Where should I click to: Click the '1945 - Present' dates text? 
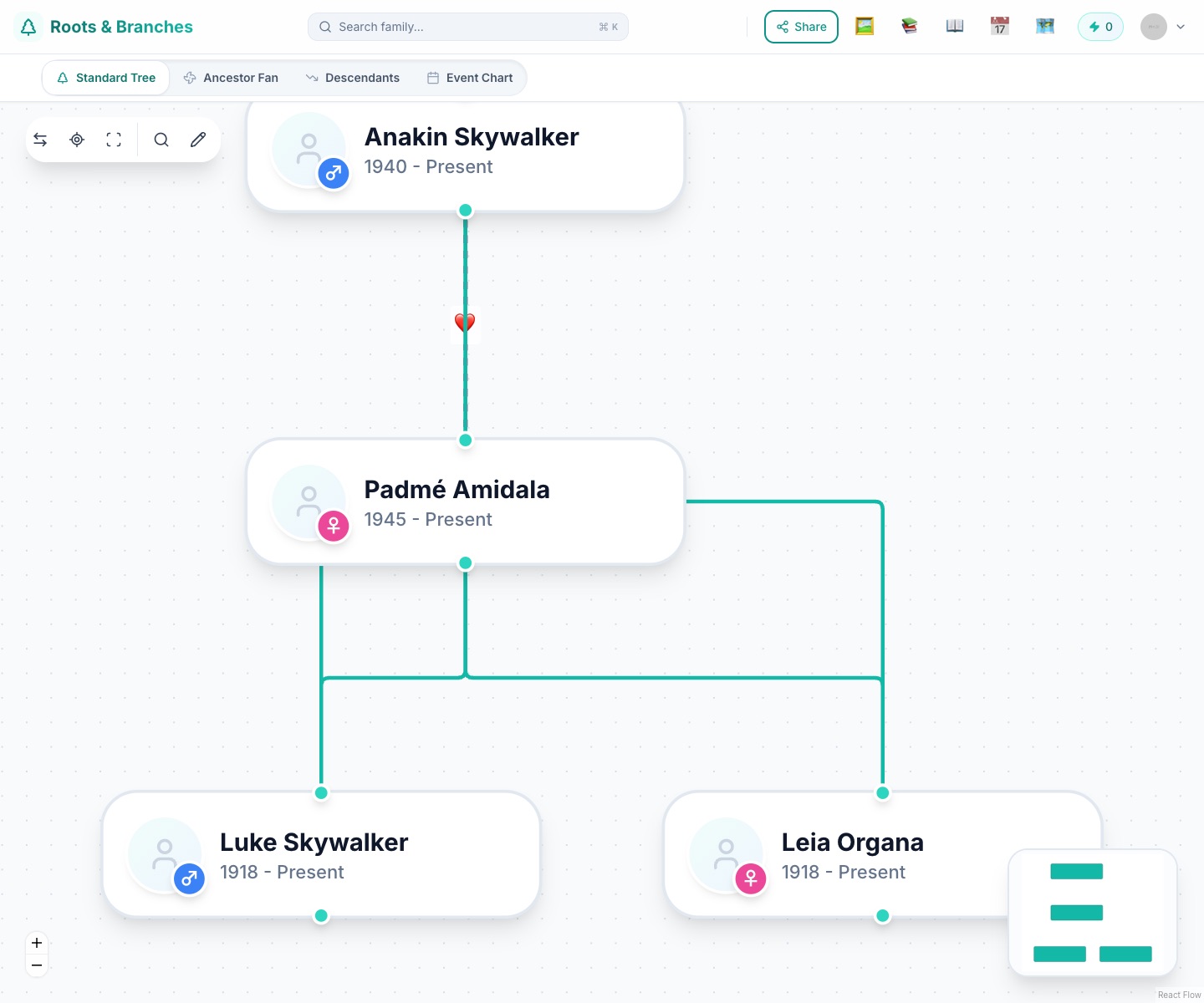428,520
